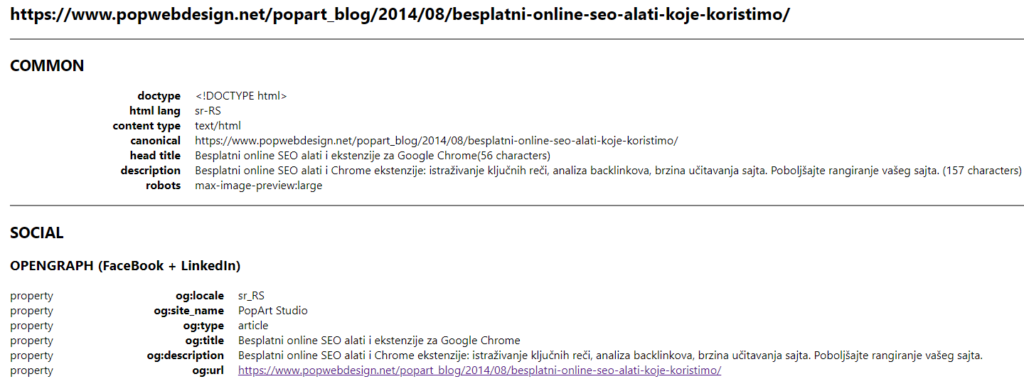Click 'property' in the og:site_name row
1024x379 pixels.
click(31, 310)
